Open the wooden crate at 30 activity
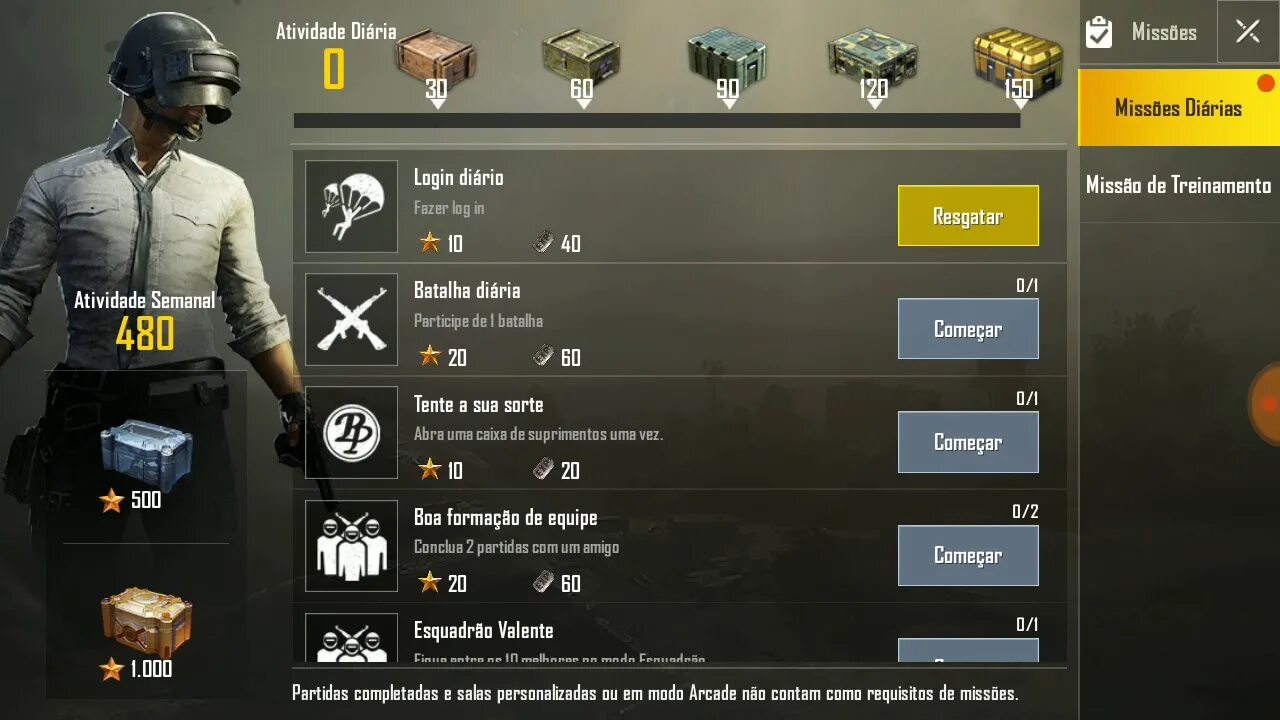The width and height of the screenshot is (1280, 720). 435,59
